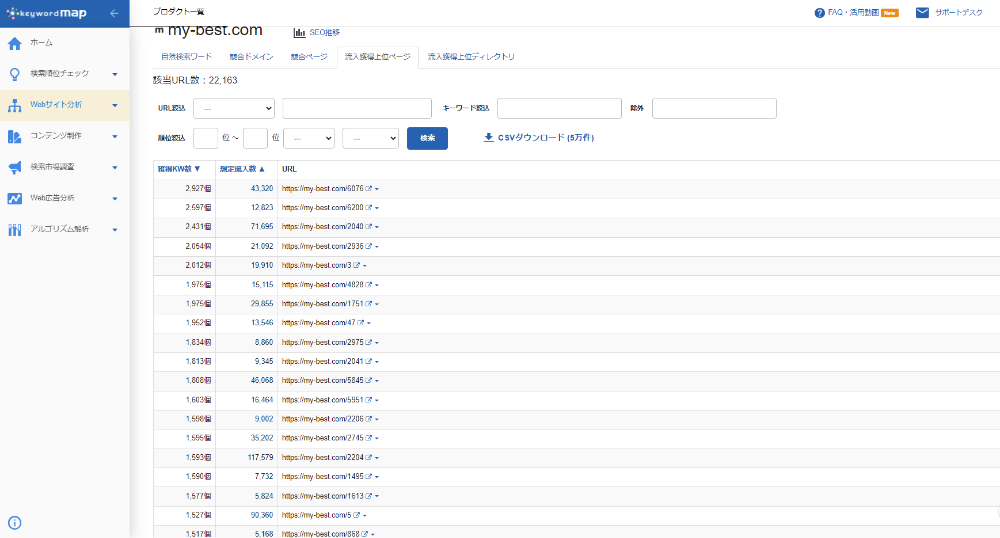Screen dimensions: 1000x538
Task: Collapse the sidebar with the left arrow icon
Action: [114, 13]
